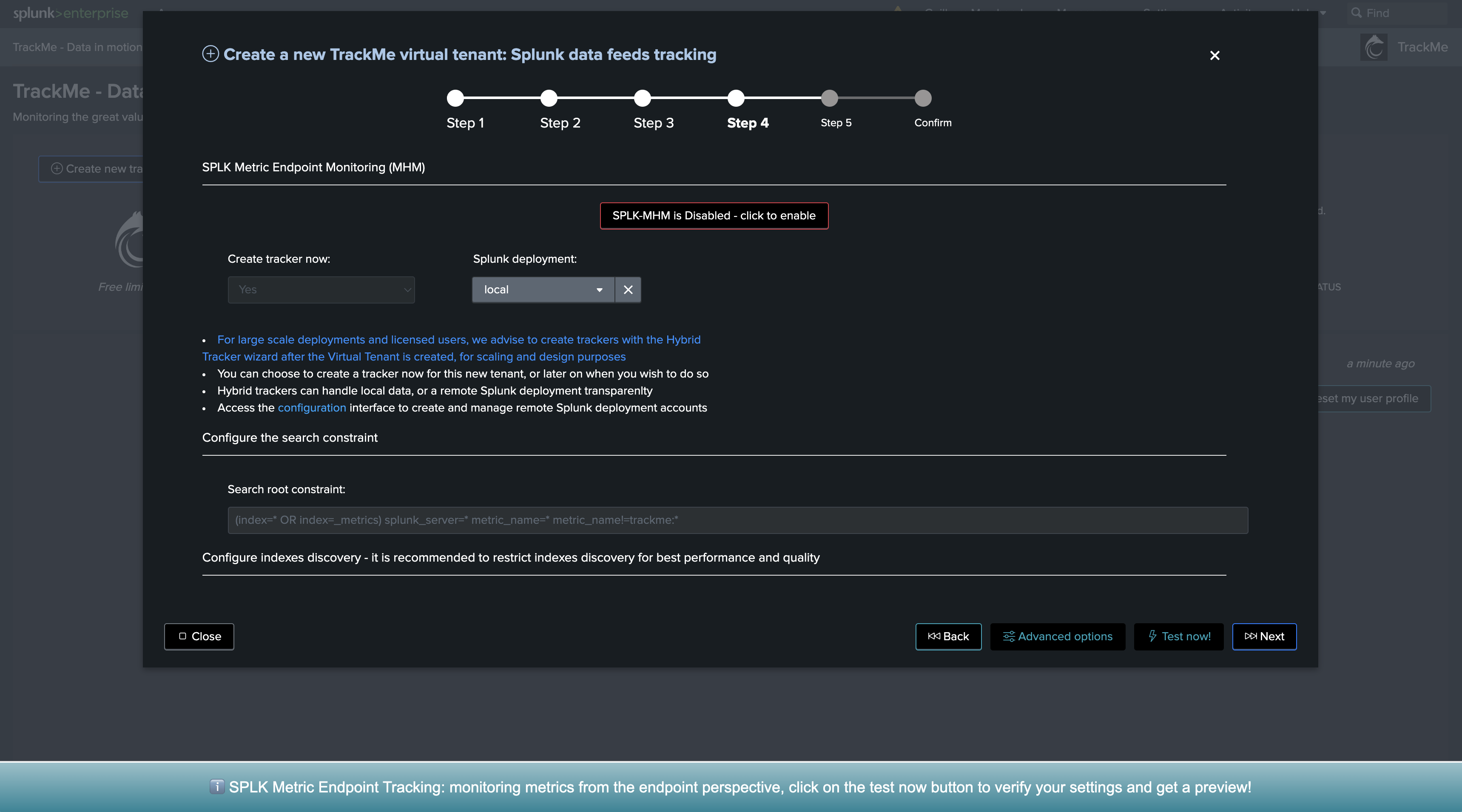Click the TrackMe logo icon top right
1462x812 pixels.
tap(1374, 47)
